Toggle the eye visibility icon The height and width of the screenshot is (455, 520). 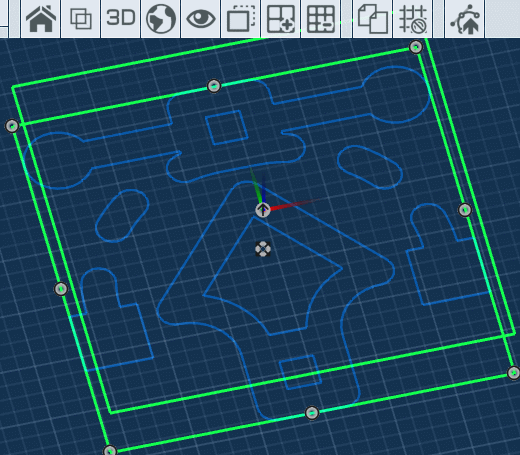[201, 19]
